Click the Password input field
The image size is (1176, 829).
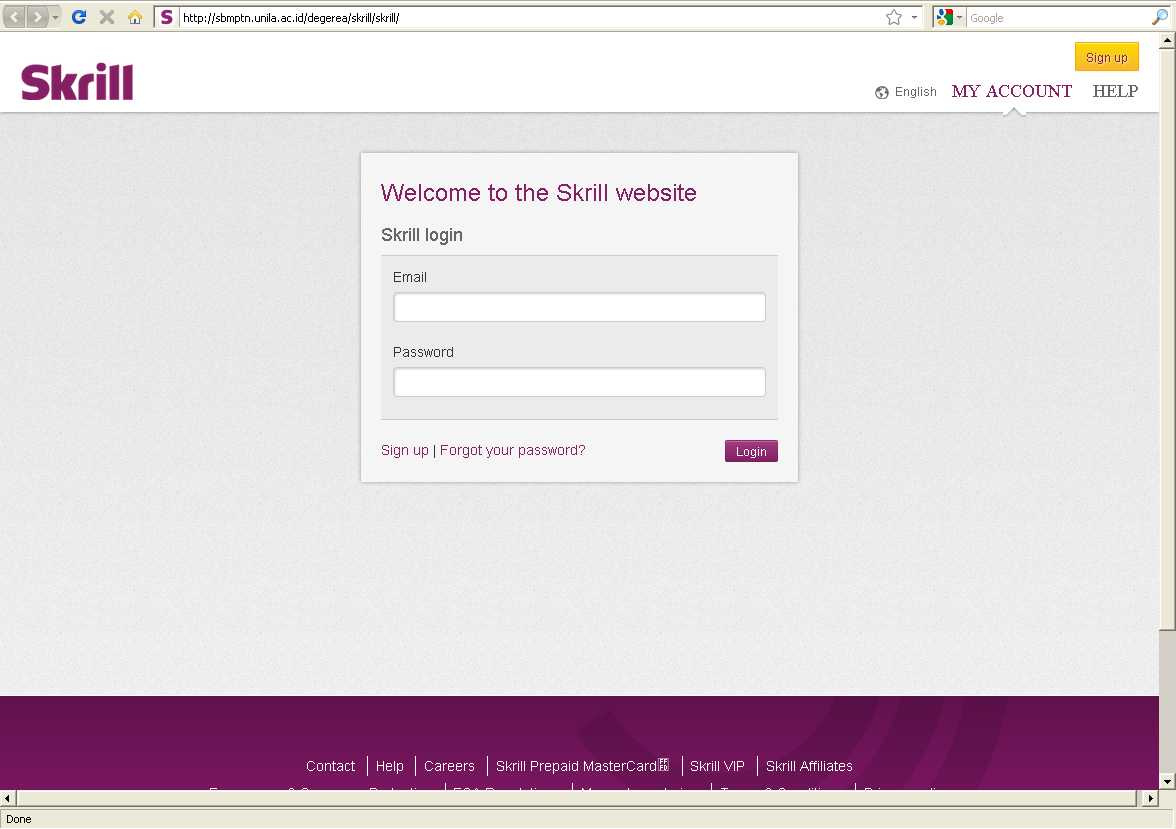pyautogui.click(x=579, y=382)
